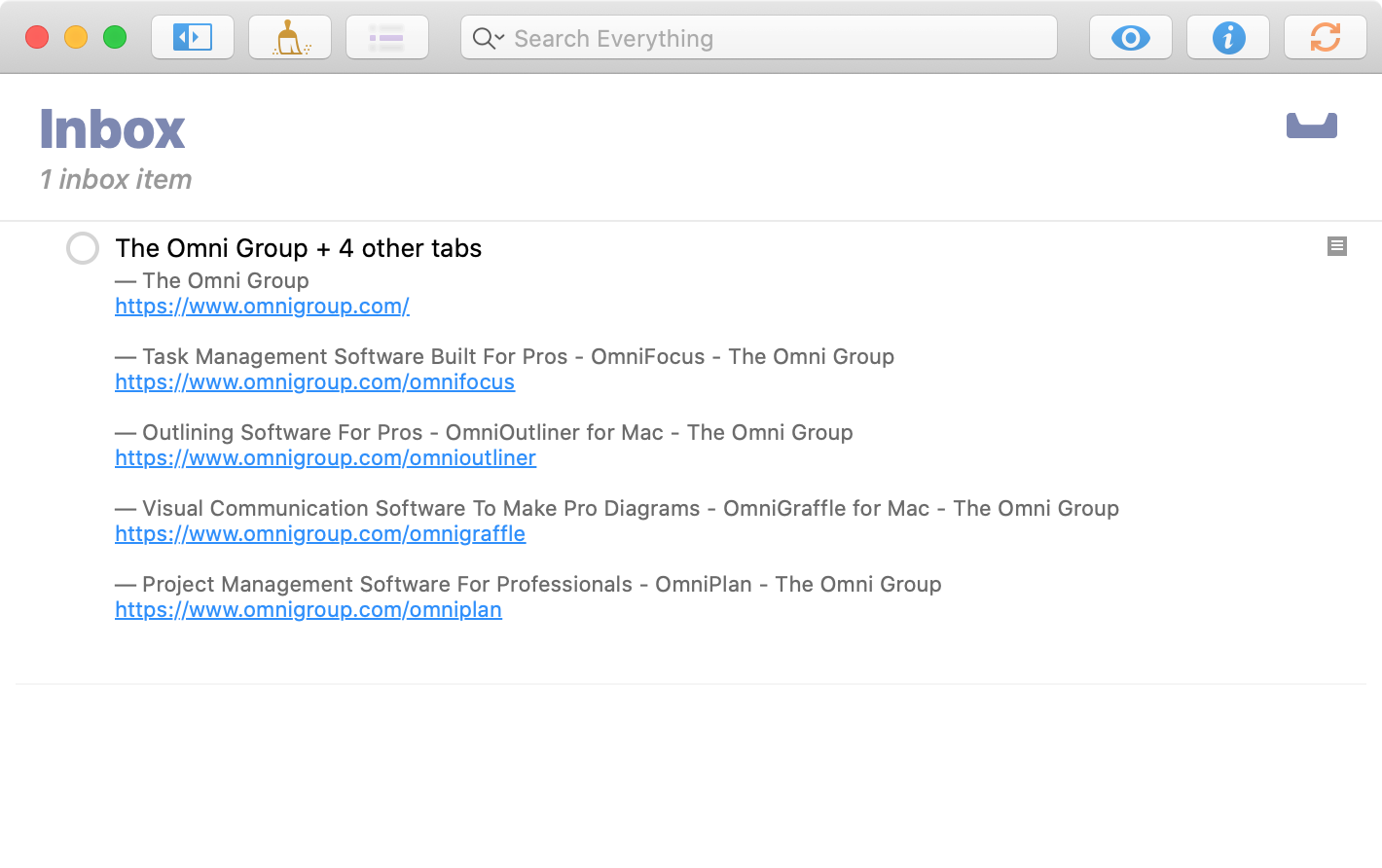Click the '1 inbox item' subtitle
1382x868 pixels.
pos(116,179)
